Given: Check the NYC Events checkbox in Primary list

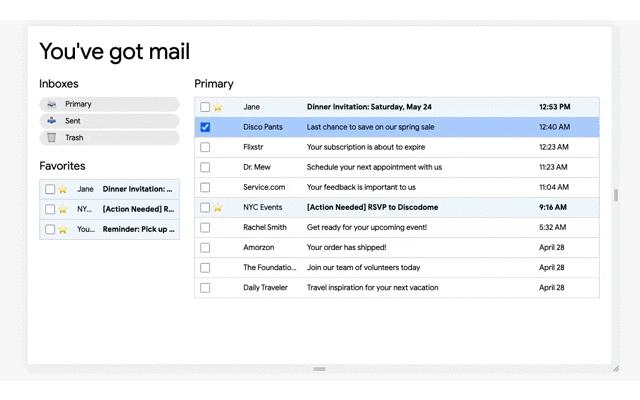Looking at the screenshot, I should pyautogui.click(x=205, y=207).
